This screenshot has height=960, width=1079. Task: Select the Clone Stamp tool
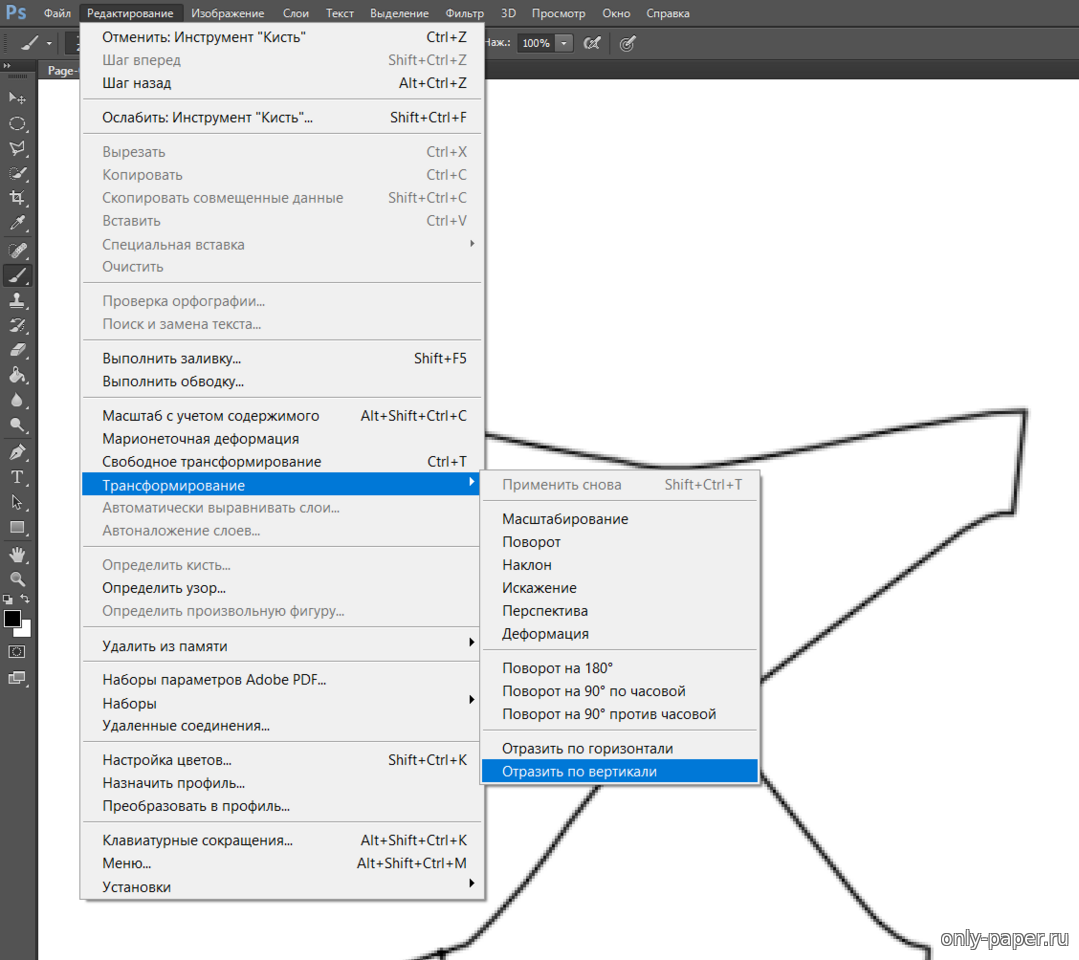(18, 300)
